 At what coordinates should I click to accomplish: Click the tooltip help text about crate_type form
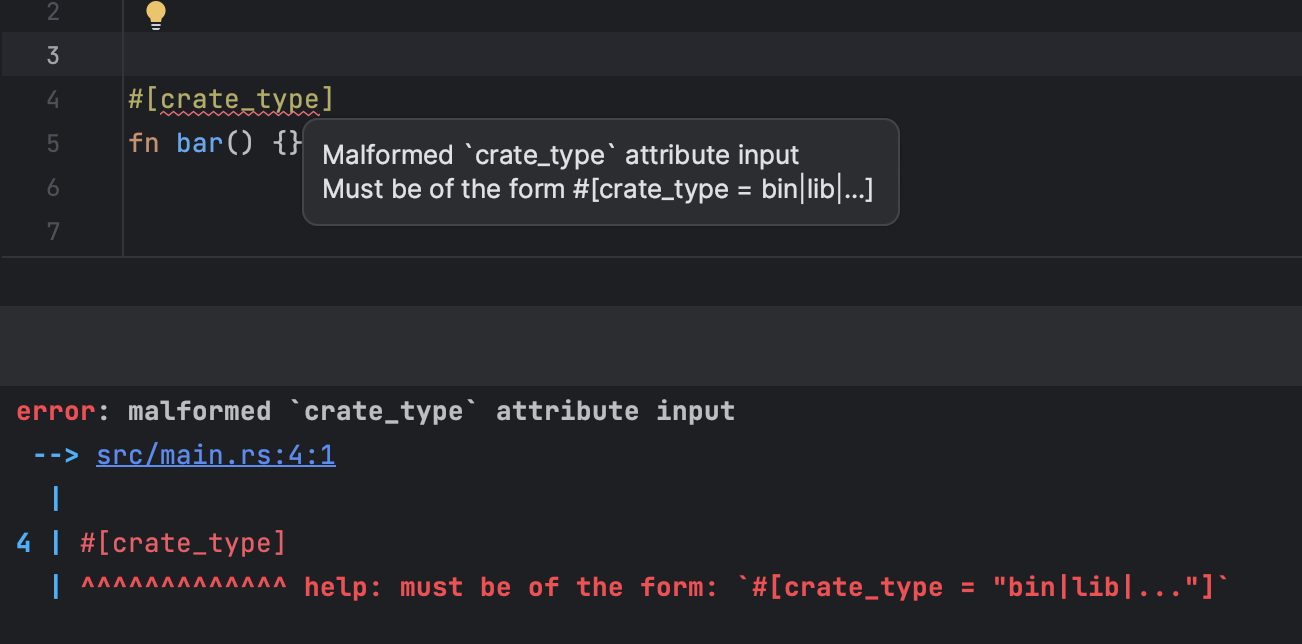coord(596,189)
